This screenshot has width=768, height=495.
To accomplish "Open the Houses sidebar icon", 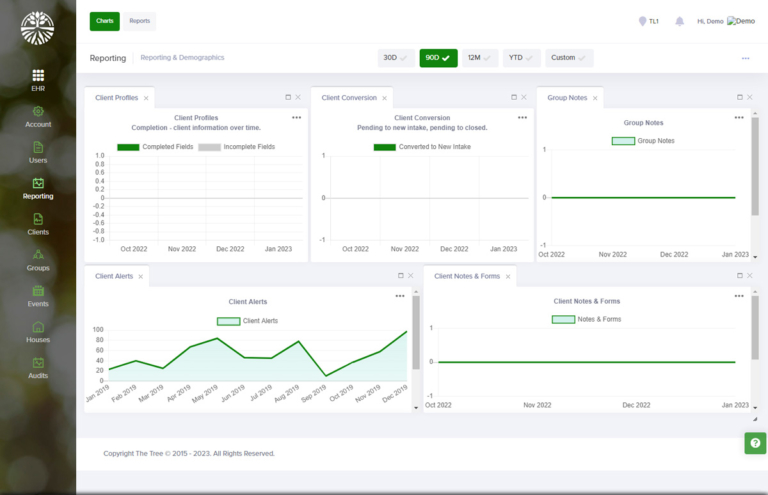I will (38, 328).
